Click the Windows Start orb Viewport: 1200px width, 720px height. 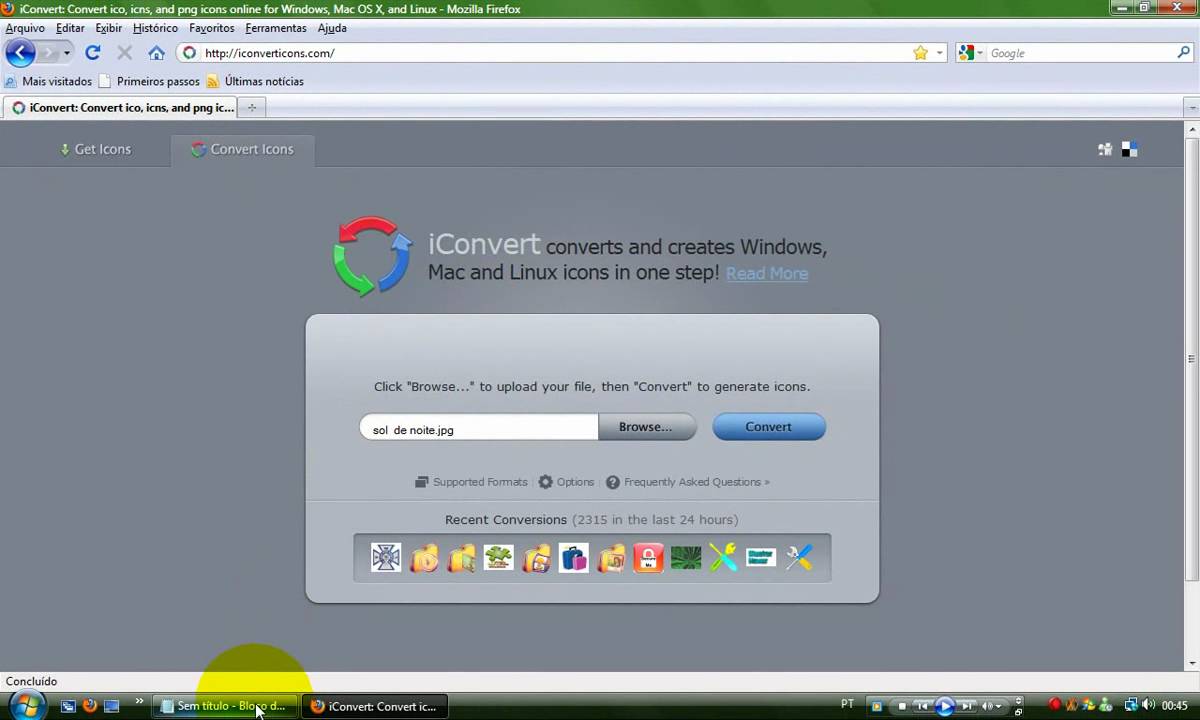coord(26,705)
